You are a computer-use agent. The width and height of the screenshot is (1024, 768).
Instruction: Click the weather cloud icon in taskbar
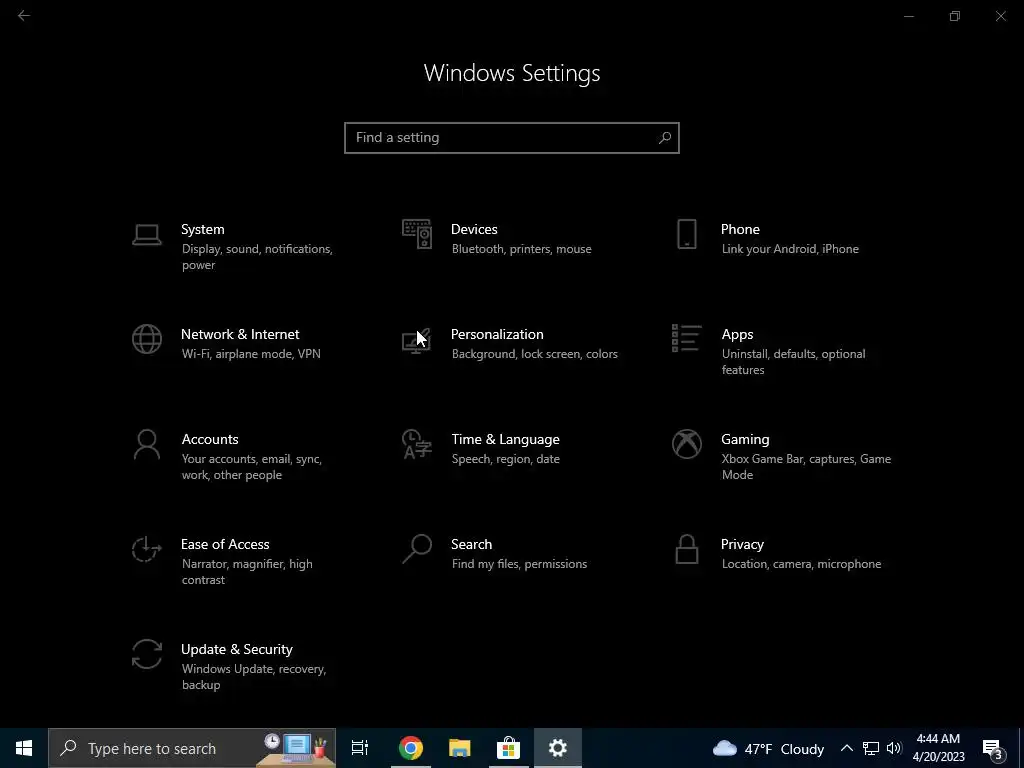tap(725, 748)
